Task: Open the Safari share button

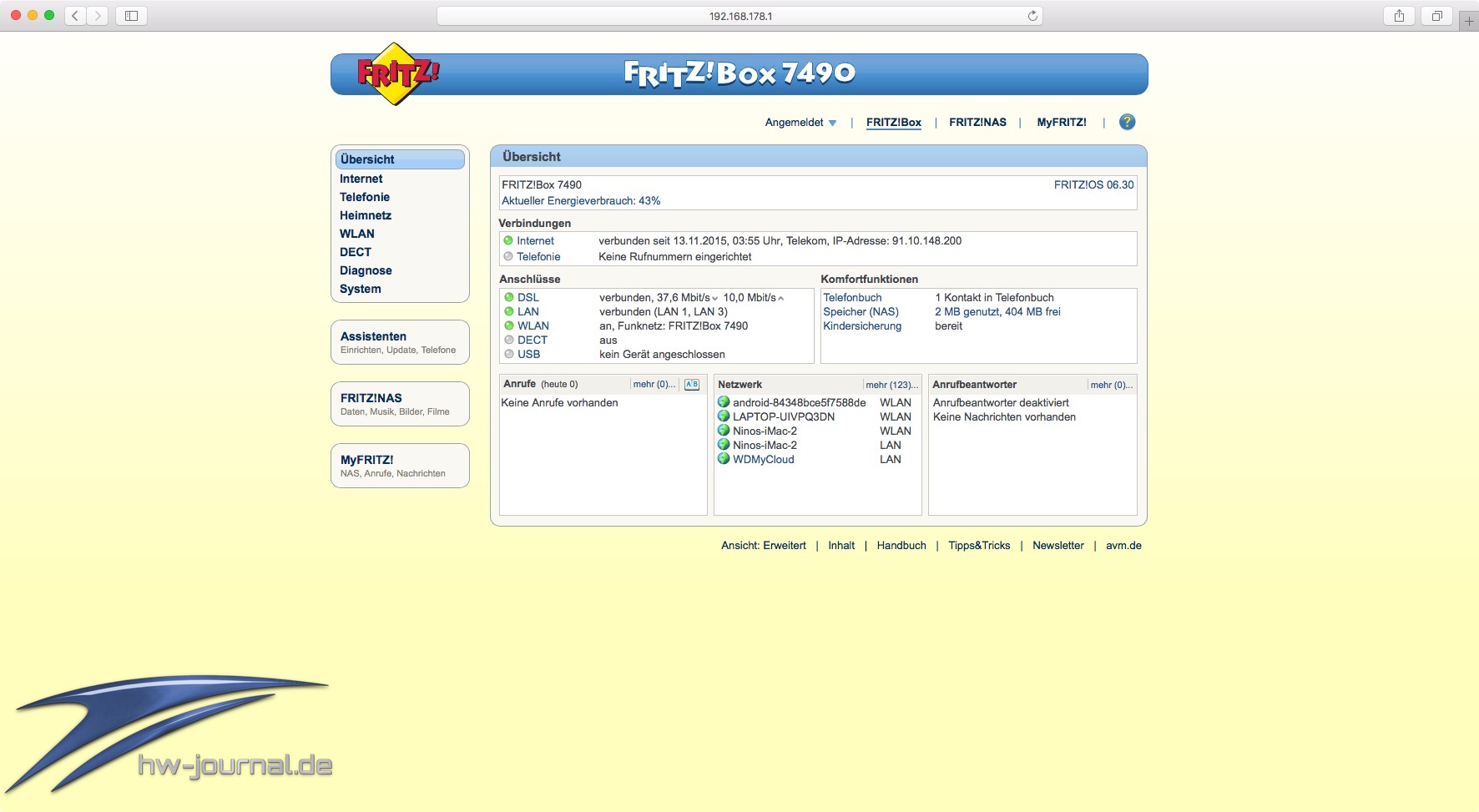Action: (1399, 16)
